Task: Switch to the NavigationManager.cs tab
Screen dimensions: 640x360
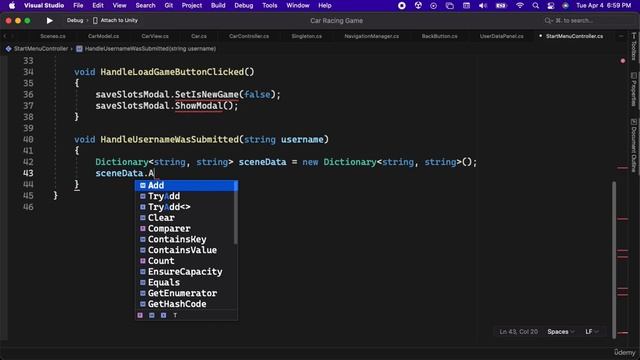Action: point(371,36)
